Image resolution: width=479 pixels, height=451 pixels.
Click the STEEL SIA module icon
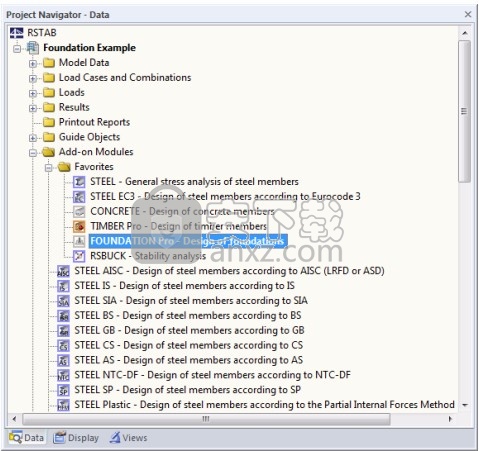pos(63,301)
